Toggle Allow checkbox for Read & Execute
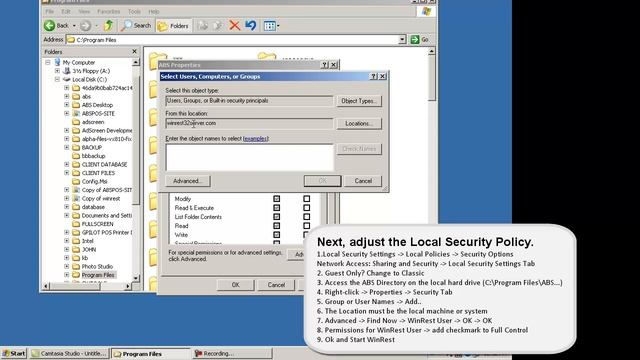 click(x=277, y=208)
